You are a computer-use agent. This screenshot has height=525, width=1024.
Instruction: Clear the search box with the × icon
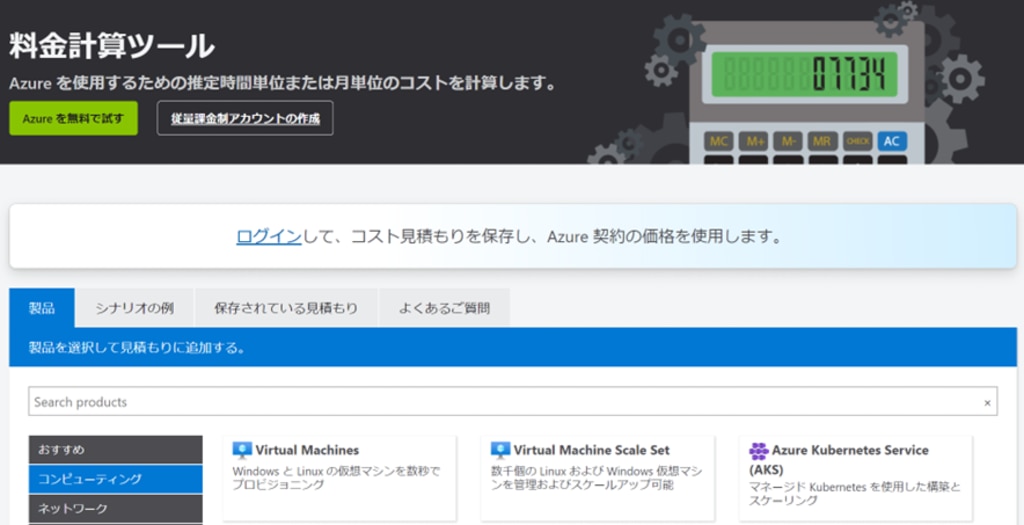[987, 403]
